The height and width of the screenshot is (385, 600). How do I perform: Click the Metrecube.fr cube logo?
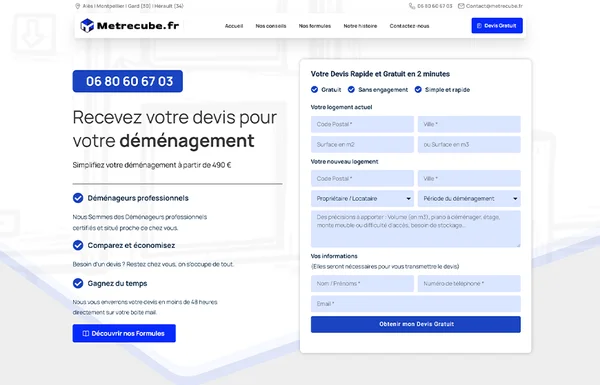coord(87,26)
